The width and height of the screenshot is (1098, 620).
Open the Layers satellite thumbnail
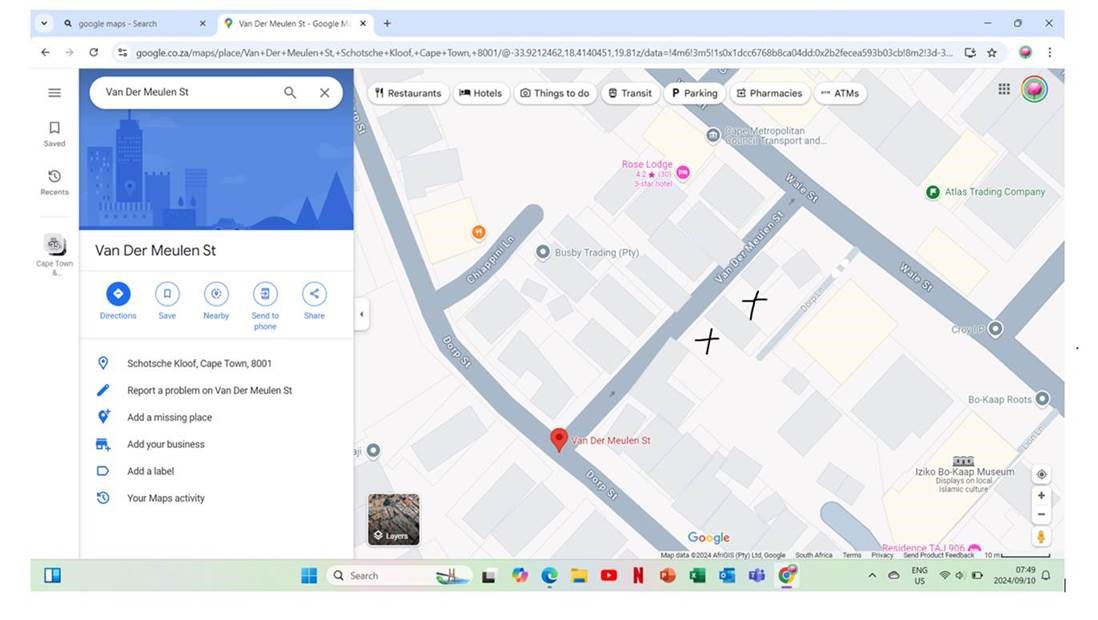394,519
